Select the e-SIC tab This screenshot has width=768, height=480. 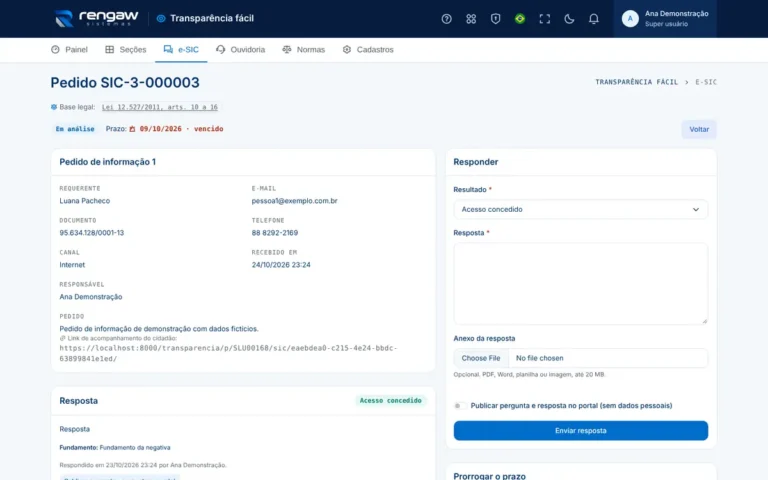[x=181, y=49]
